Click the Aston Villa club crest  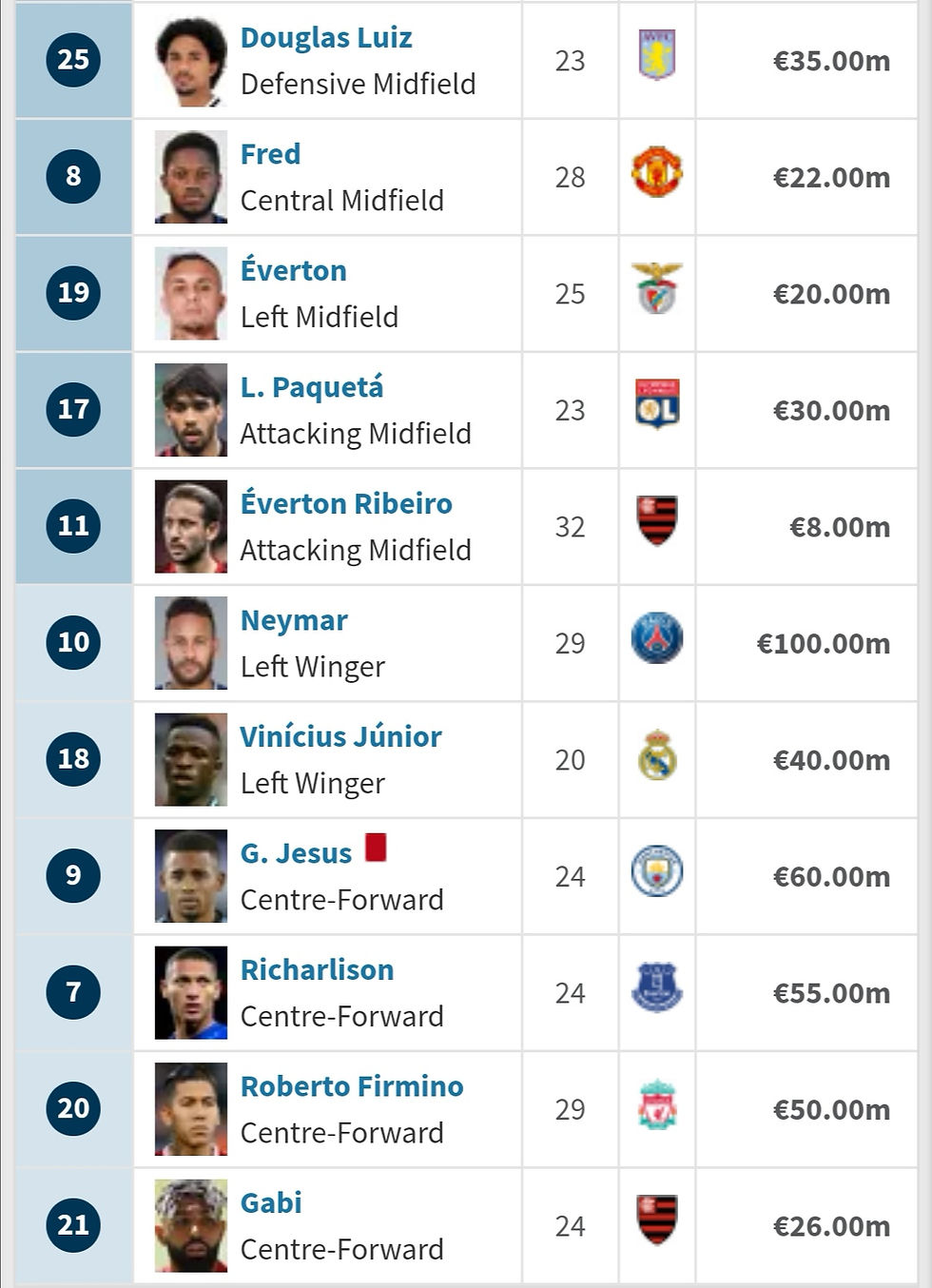(x=657, y=55)
